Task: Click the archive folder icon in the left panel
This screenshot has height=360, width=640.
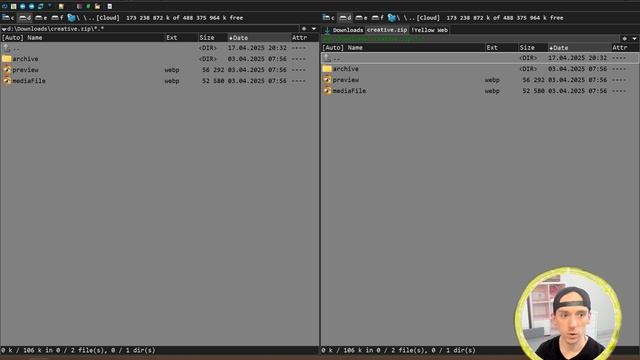Action: (x=7, y=59)
